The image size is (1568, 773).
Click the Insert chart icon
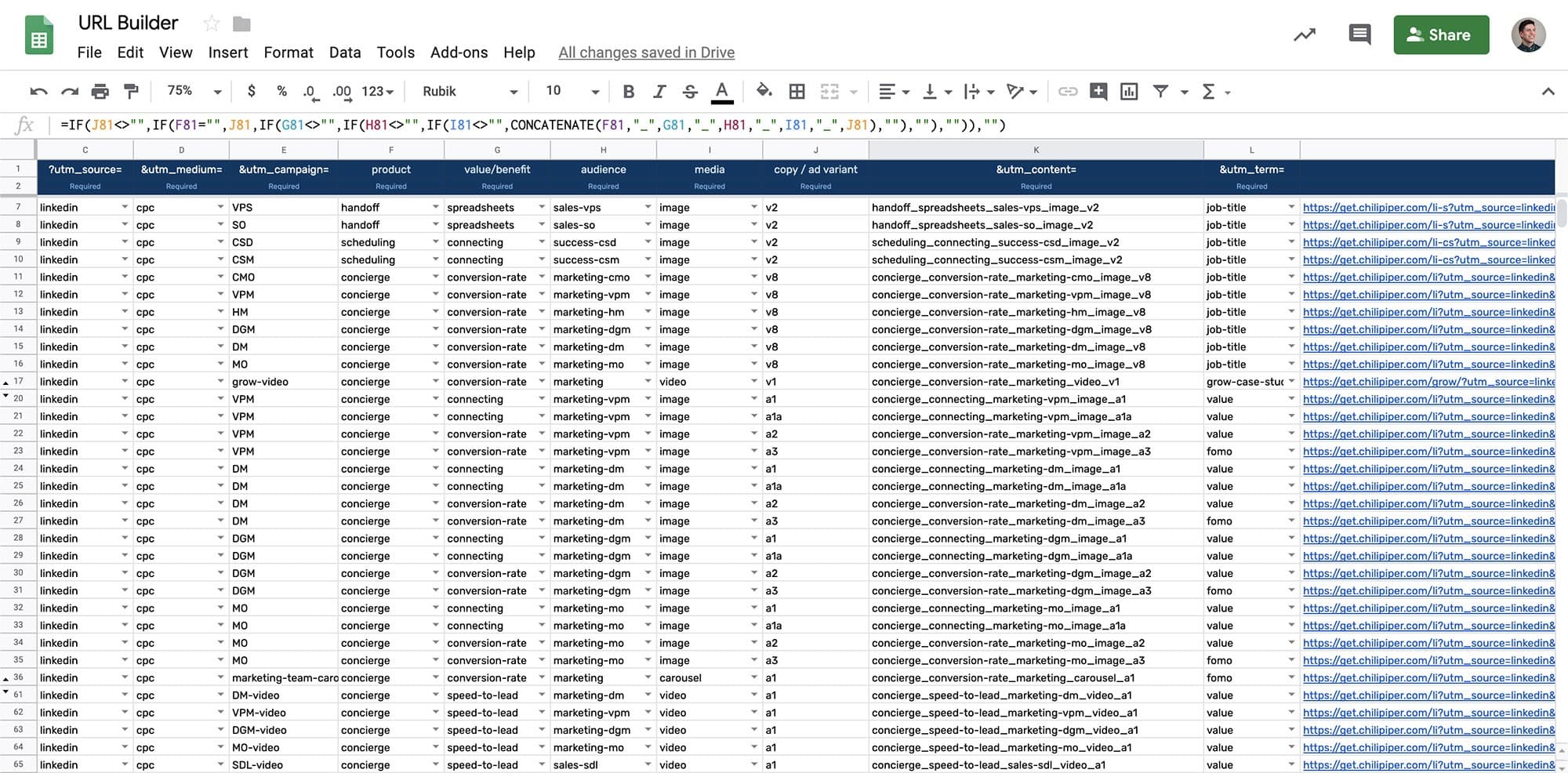tap(1129, 92)
